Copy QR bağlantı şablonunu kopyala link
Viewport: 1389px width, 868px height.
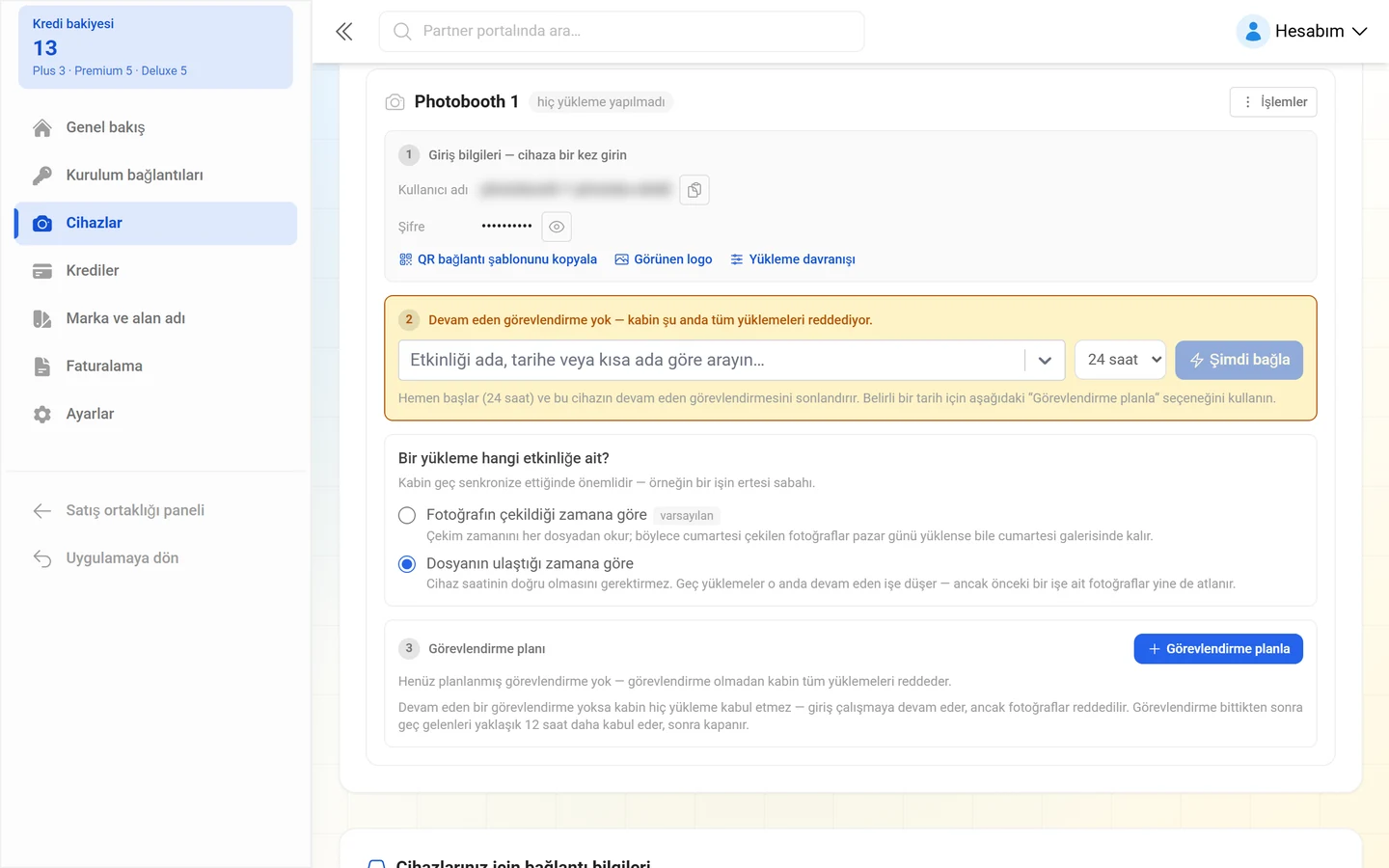pos(498,259)
